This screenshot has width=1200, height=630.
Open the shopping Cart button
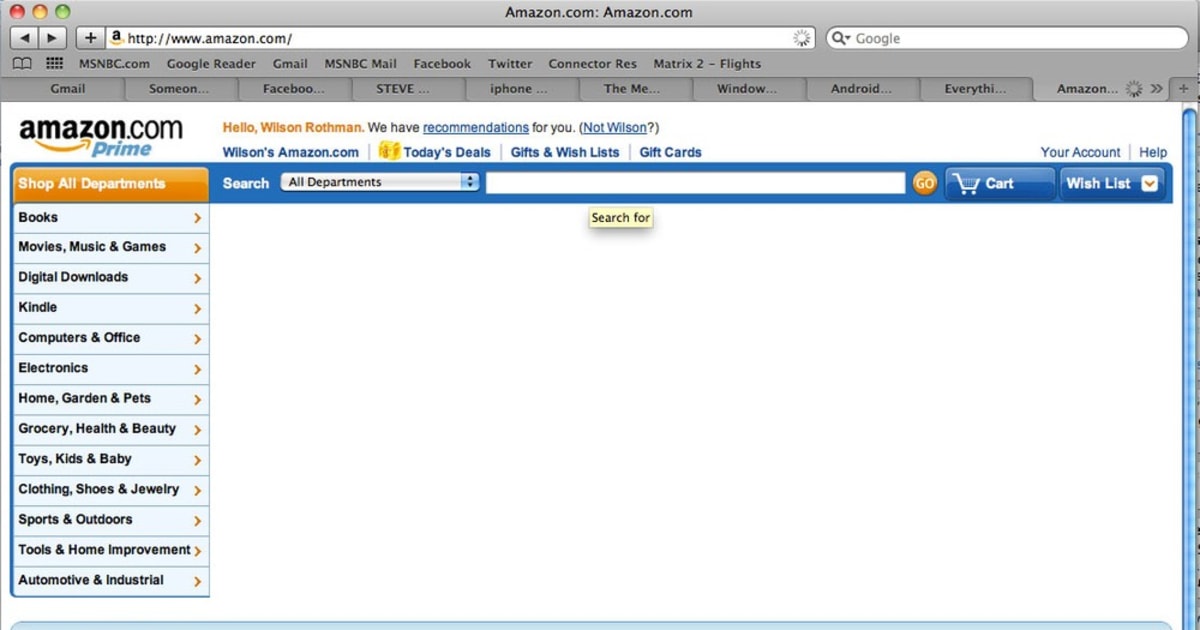tap(1000, 183)
